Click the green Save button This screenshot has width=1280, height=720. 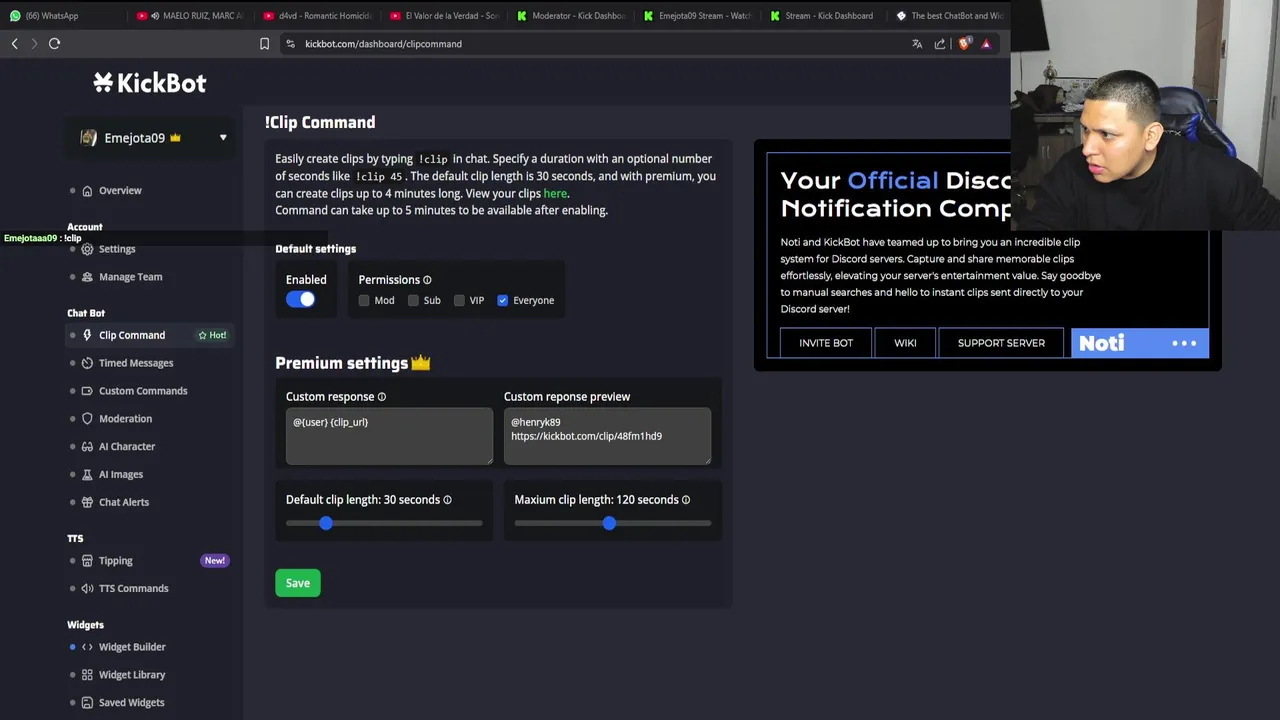point(298,583)
